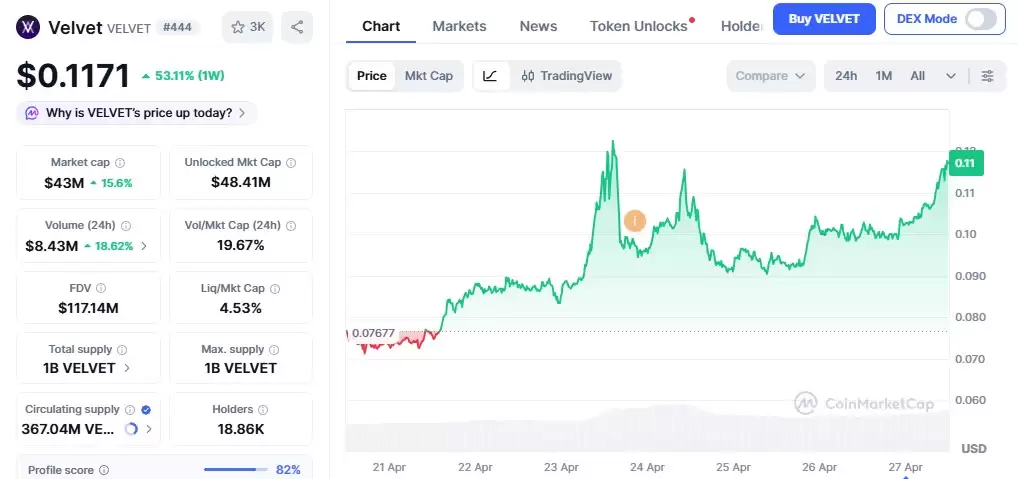
Task: Expand more time range options chevron
Action: [x=950, y=76]
